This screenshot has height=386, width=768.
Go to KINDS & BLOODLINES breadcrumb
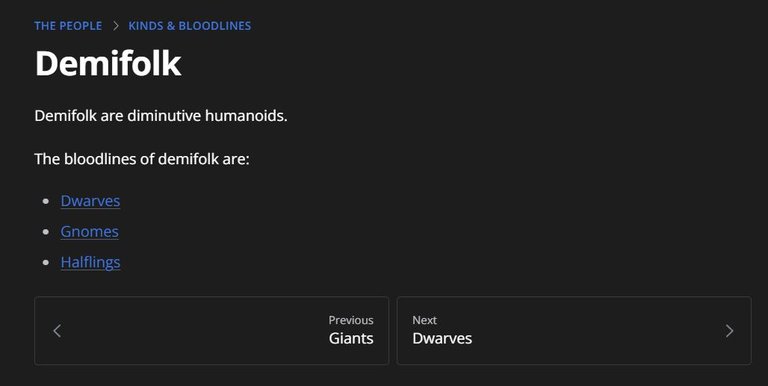click(x=190, y=26)
